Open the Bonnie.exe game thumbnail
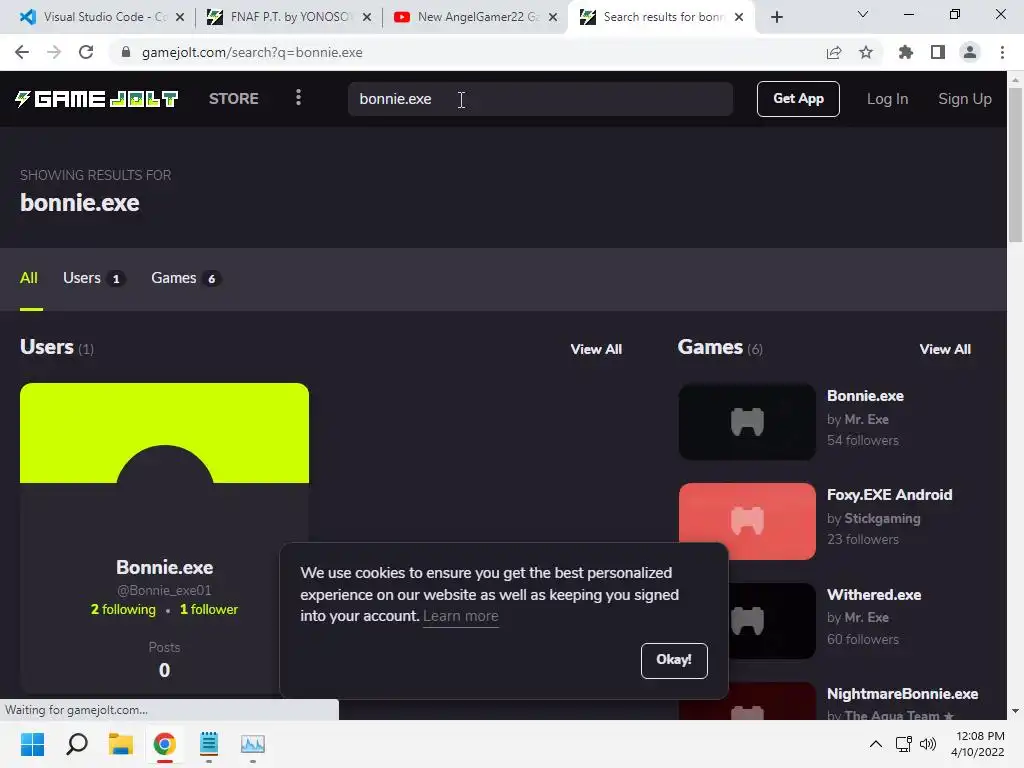 (x=747, y=422)
